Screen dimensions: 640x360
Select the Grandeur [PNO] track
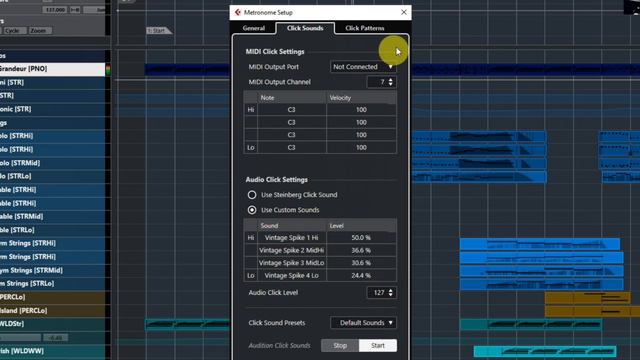pyautogui.click(x=52, y=69)
